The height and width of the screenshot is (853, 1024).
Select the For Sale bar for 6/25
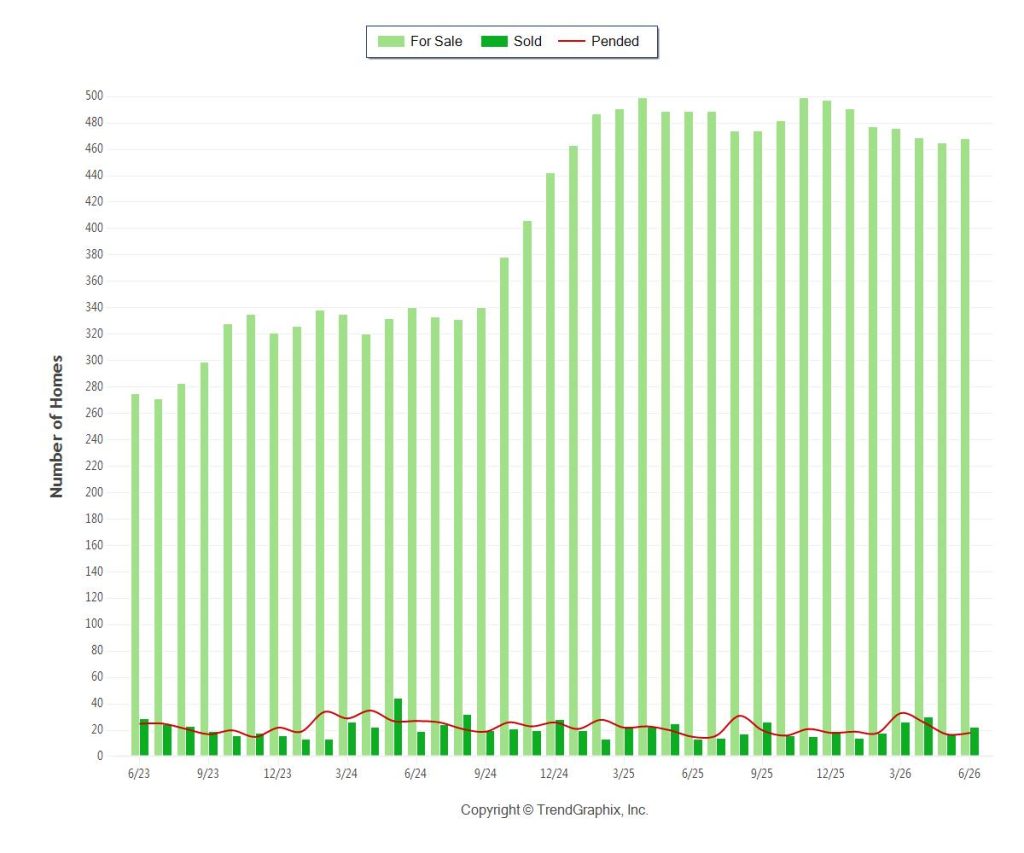point(688,434)
